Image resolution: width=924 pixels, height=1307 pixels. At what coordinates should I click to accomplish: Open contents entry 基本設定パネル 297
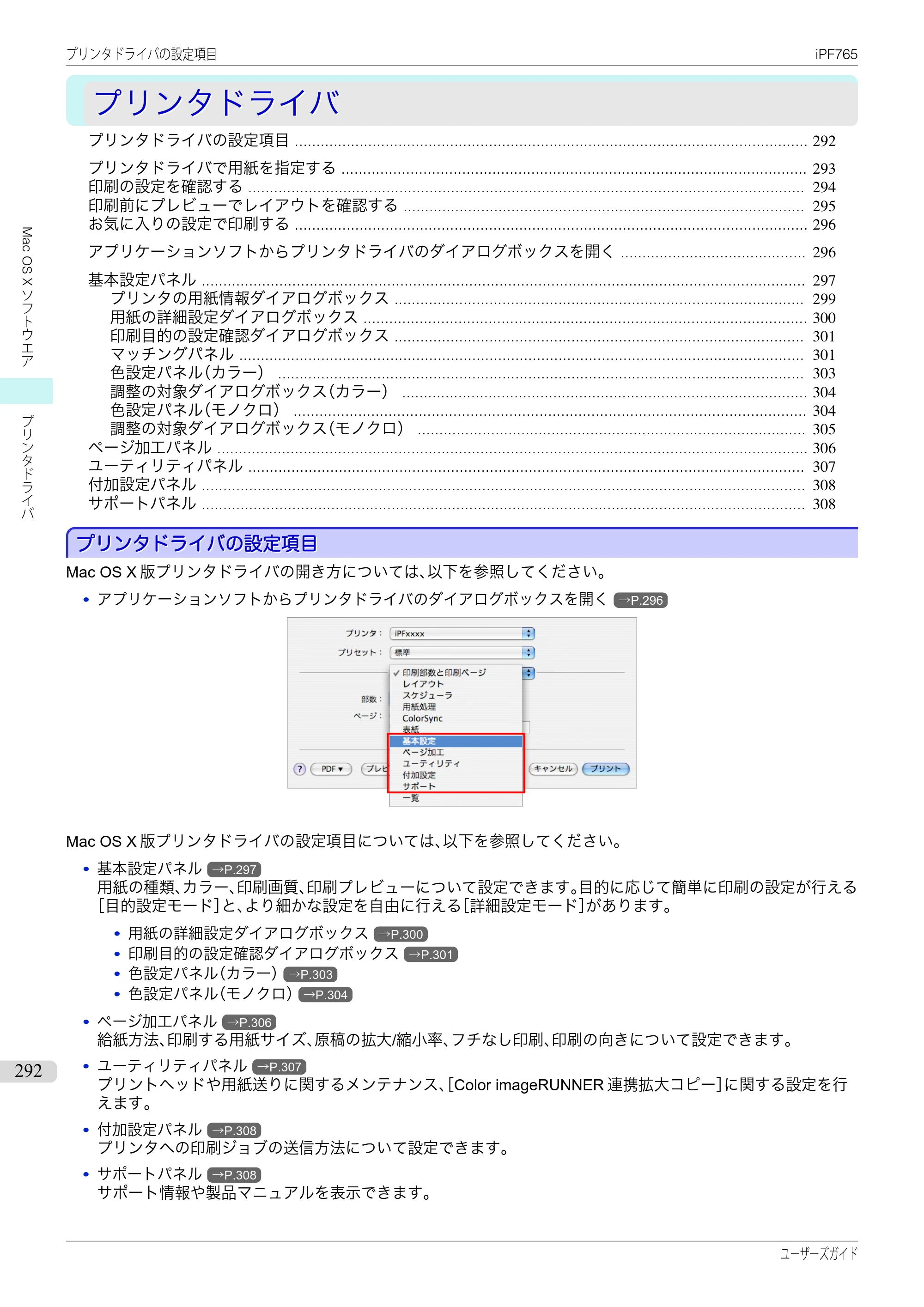point(462,280)
